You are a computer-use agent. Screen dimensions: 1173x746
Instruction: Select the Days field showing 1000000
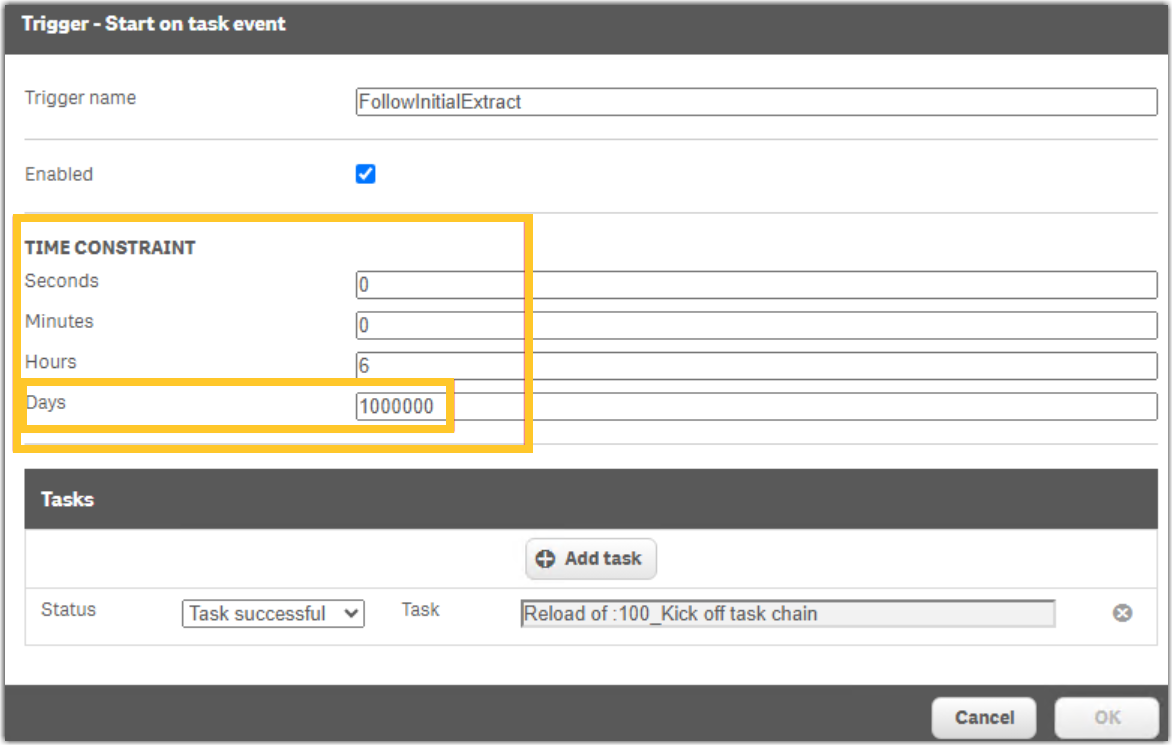[400, 406]
